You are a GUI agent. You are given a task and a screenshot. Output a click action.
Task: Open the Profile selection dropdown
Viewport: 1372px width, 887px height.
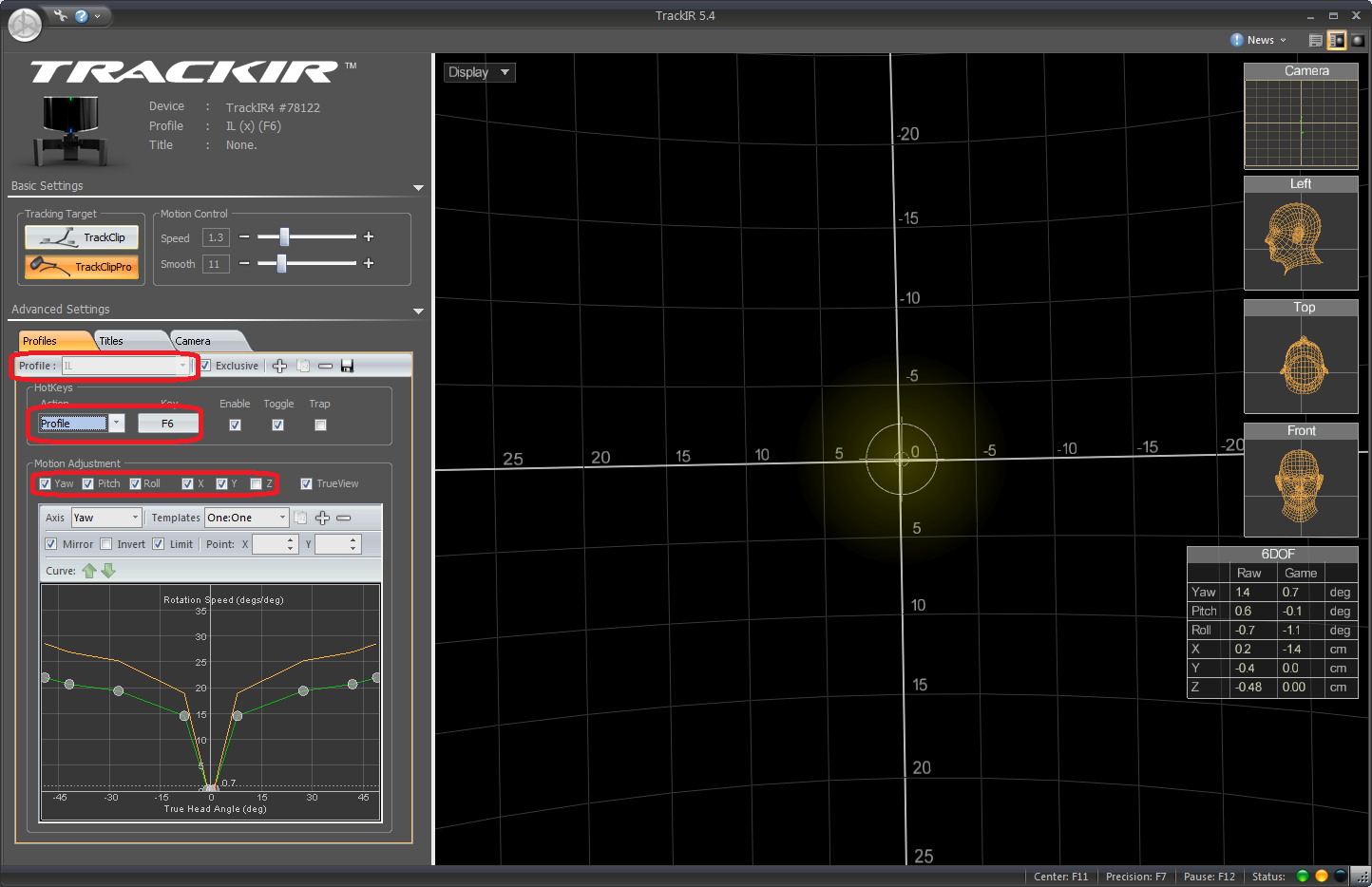pos(126,366)
